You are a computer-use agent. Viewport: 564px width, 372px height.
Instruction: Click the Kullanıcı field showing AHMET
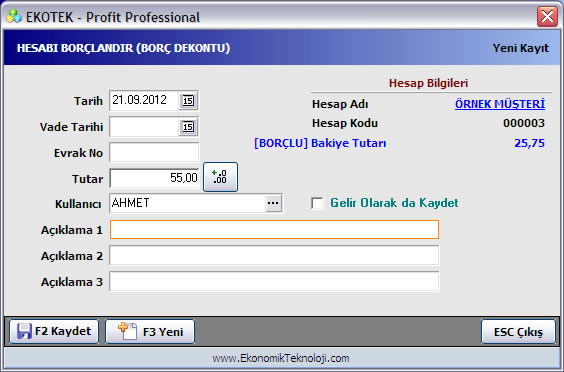187,203
